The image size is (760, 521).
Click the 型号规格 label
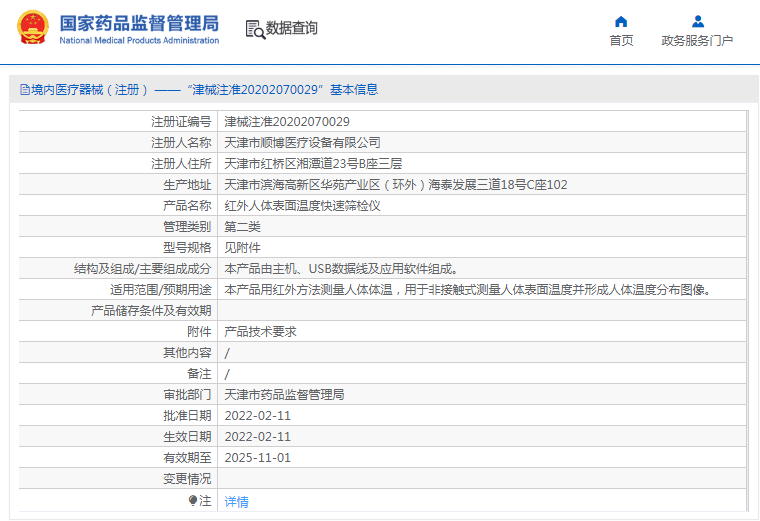coord(187,248)
